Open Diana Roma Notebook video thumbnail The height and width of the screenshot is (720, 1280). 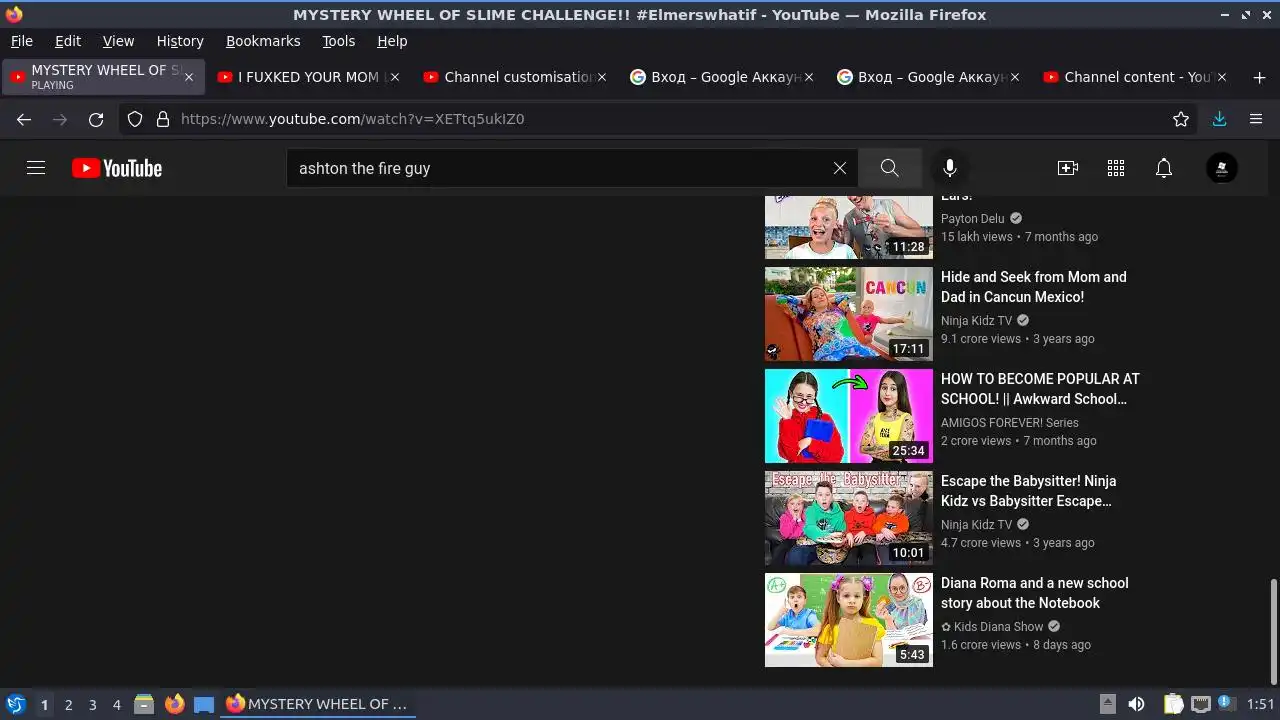coord(849,620)
